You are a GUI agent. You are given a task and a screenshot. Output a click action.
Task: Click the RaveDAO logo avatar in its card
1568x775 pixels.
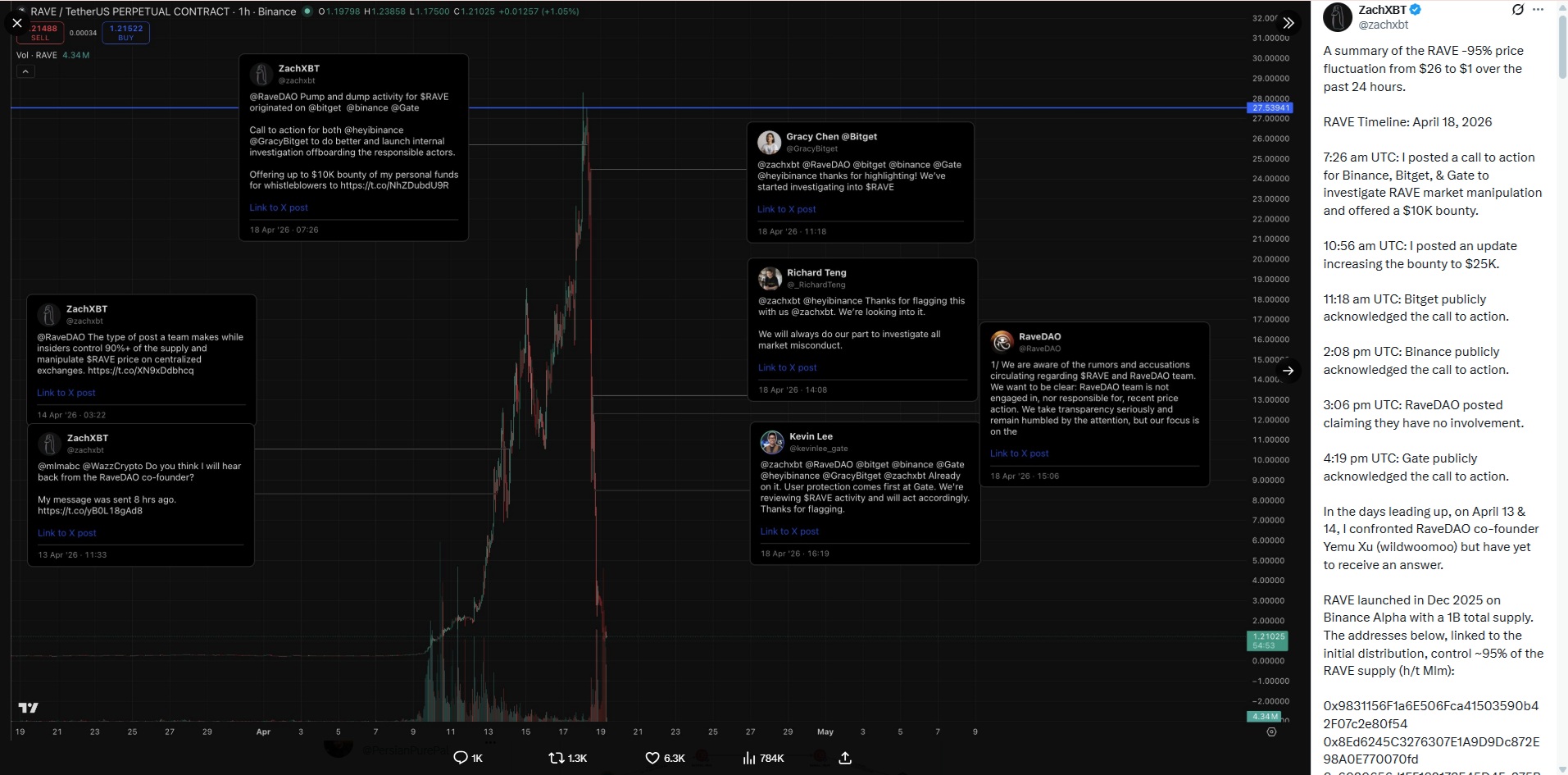click(x=1002, y=342)
